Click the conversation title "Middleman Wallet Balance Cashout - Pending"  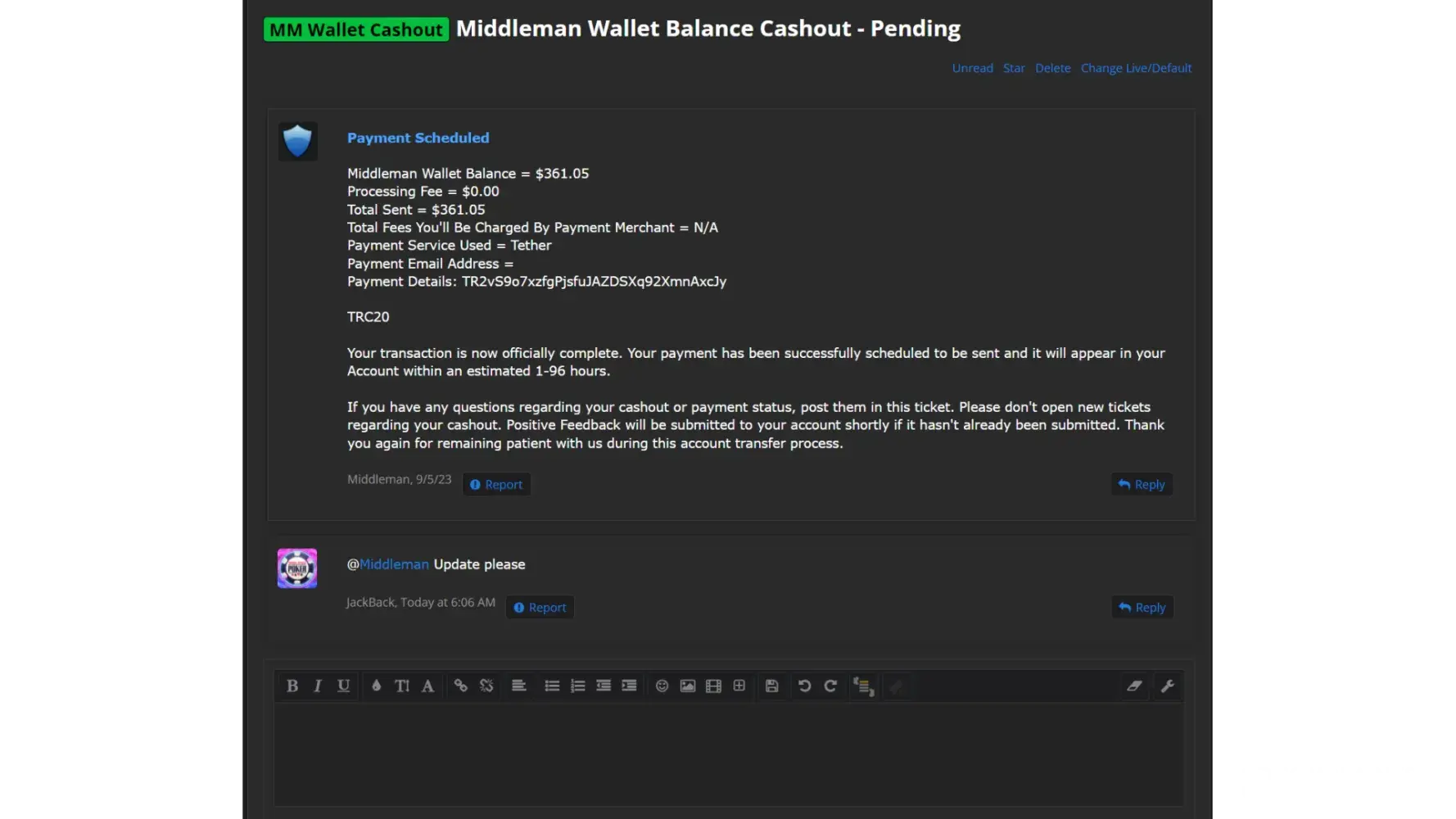click(708, 29)
